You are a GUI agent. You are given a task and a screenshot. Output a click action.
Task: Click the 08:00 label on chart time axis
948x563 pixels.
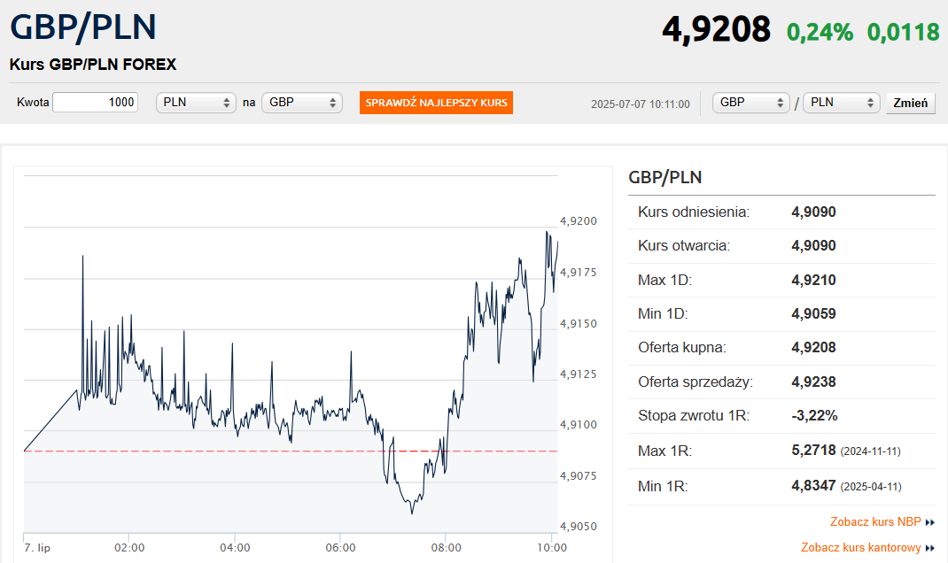click(446, 548)
